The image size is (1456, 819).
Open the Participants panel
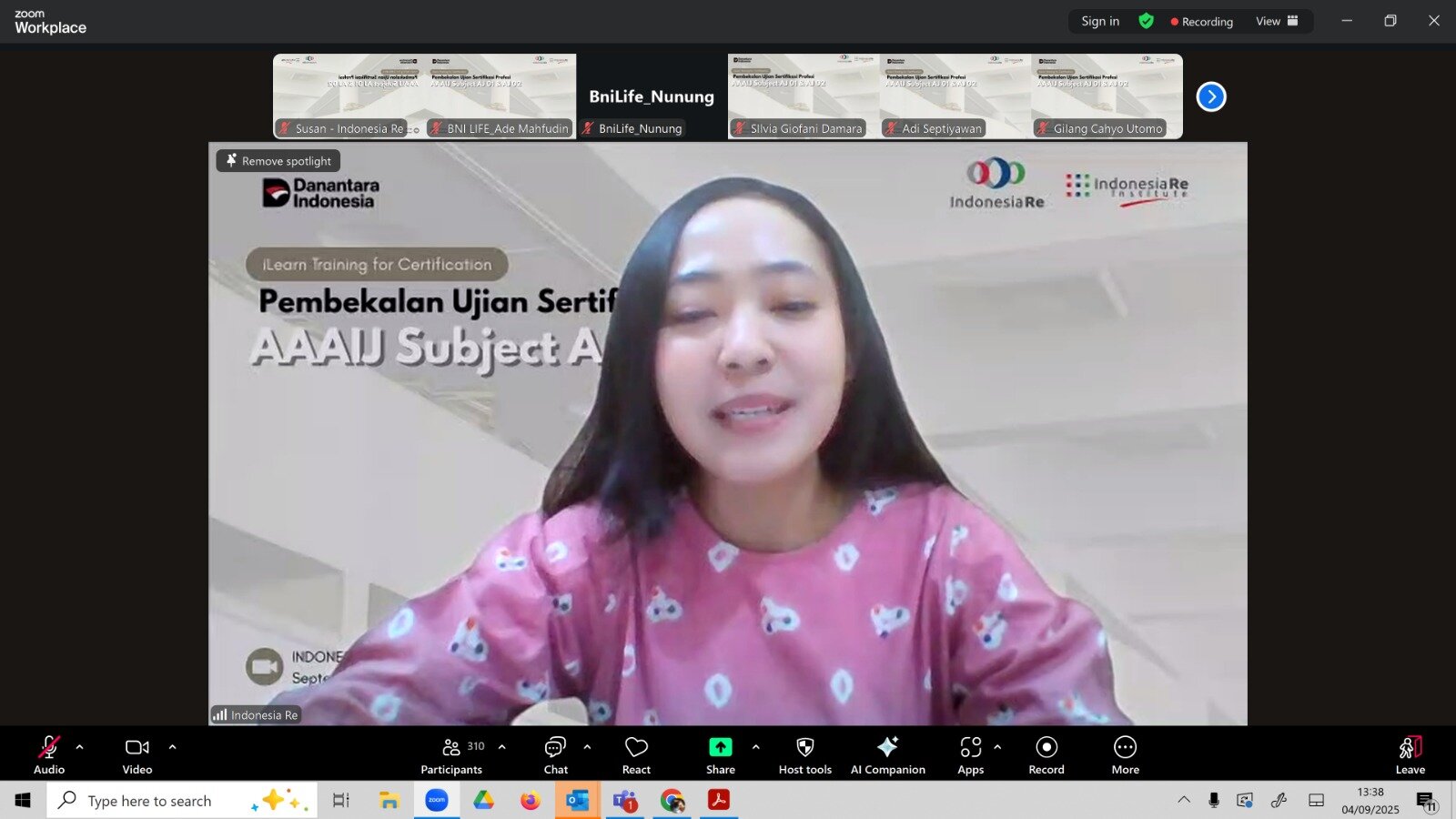(x=451, y=755)
